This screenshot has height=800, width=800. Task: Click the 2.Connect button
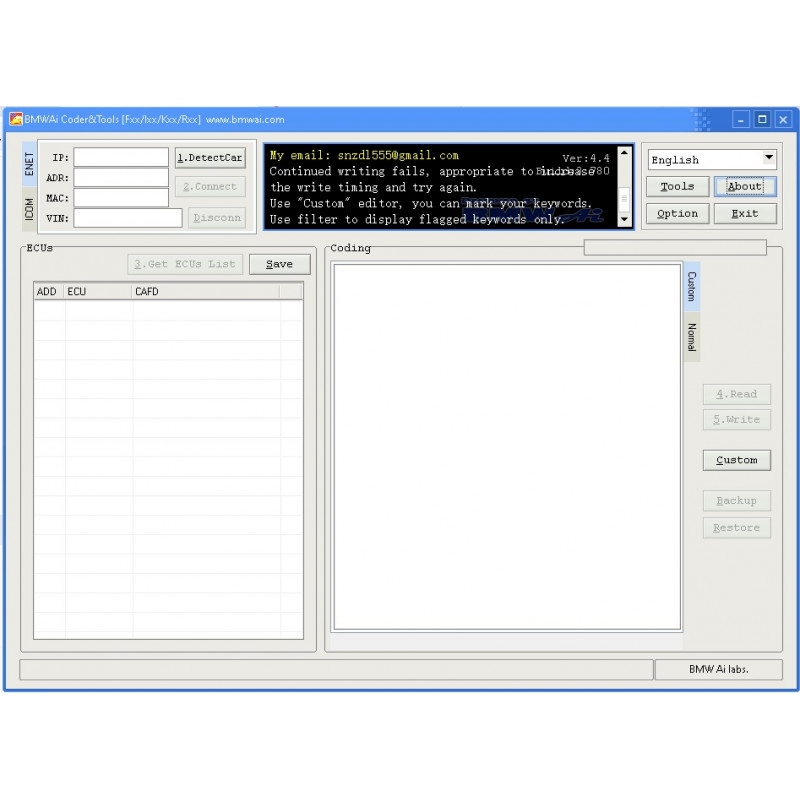click(209, 186)
